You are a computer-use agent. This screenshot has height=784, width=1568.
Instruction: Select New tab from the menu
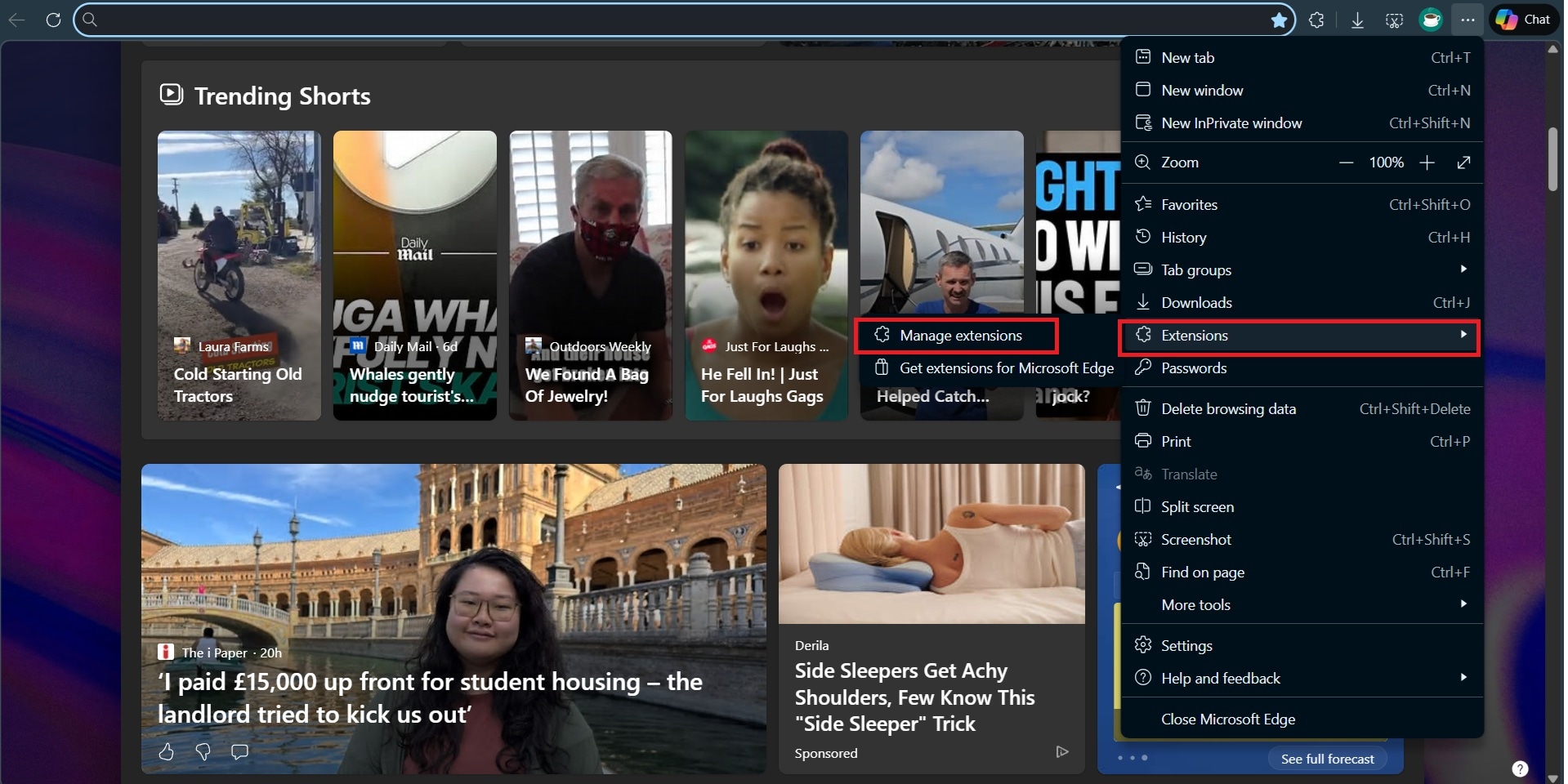(x=1302, y=57)
